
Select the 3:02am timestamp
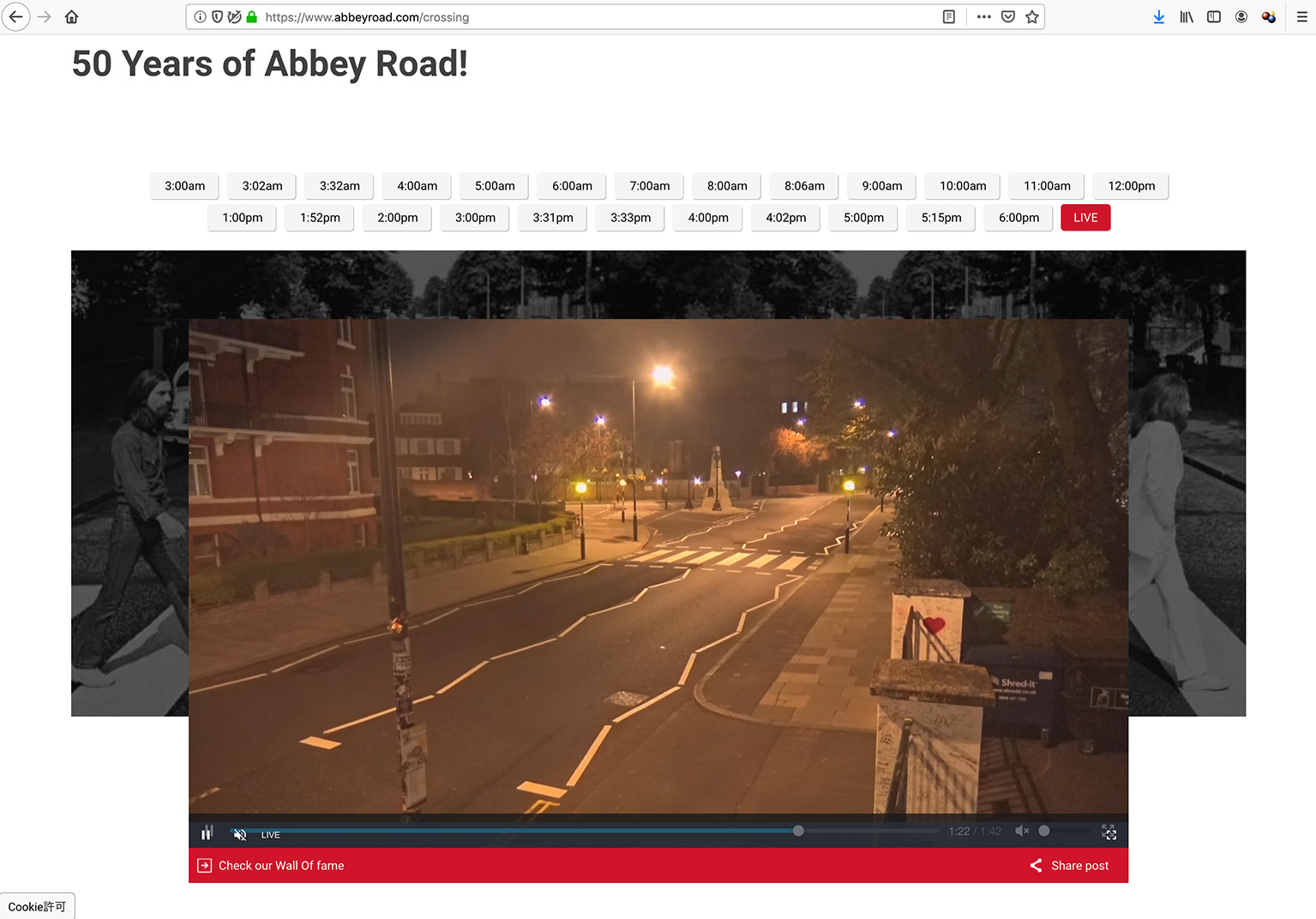click(x=262, y=186)
